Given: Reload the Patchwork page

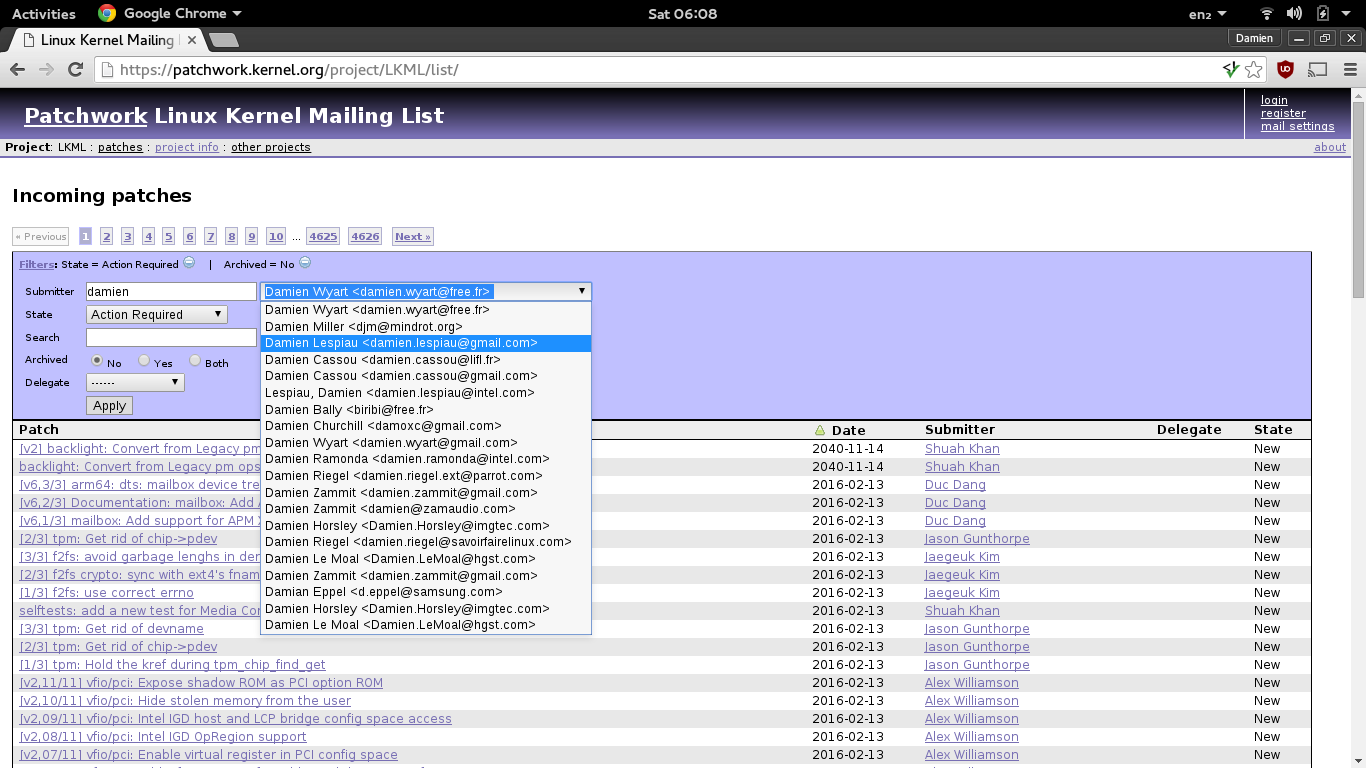Looking at the screenshot, I should [x=75, y=70].
